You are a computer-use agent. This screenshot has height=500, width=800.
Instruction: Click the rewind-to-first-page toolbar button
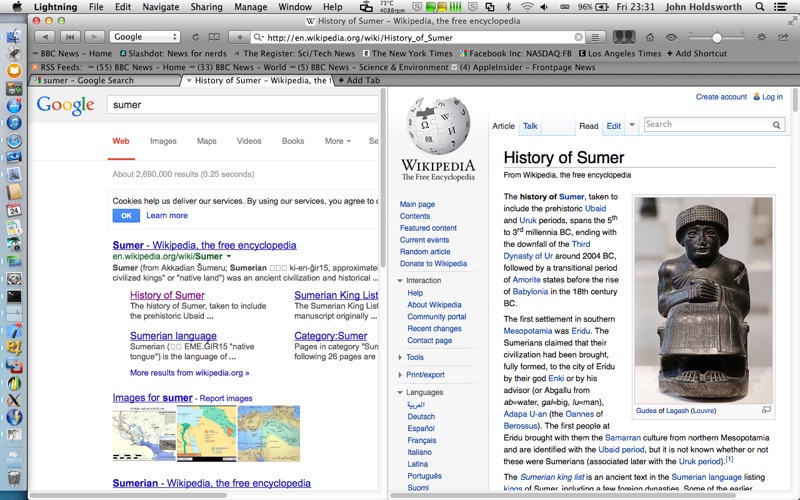pos(70,37)
